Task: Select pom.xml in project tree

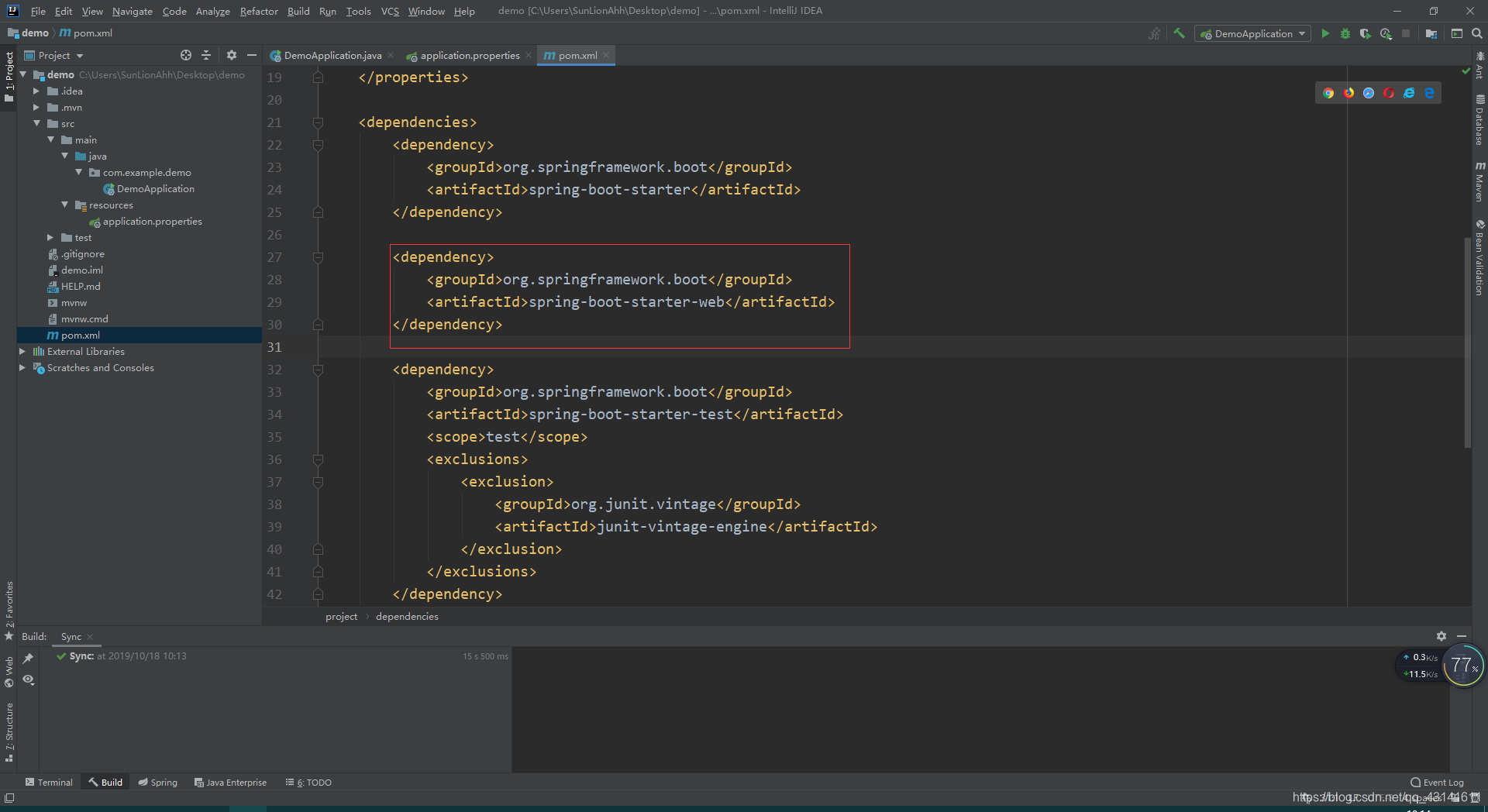Action: click(x=139, y=335)
